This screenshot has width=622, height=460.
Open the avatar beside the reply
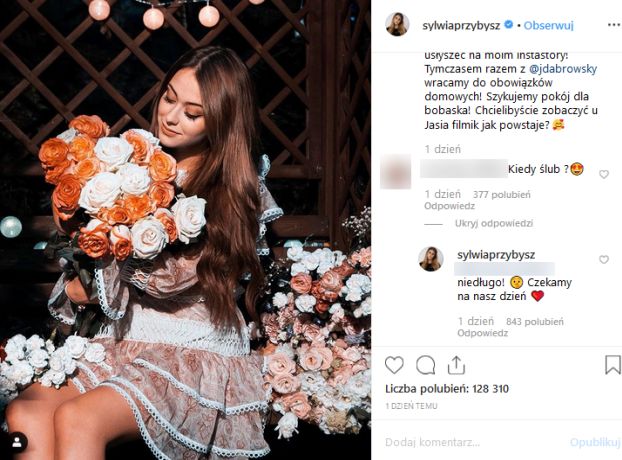click(431, 259)
